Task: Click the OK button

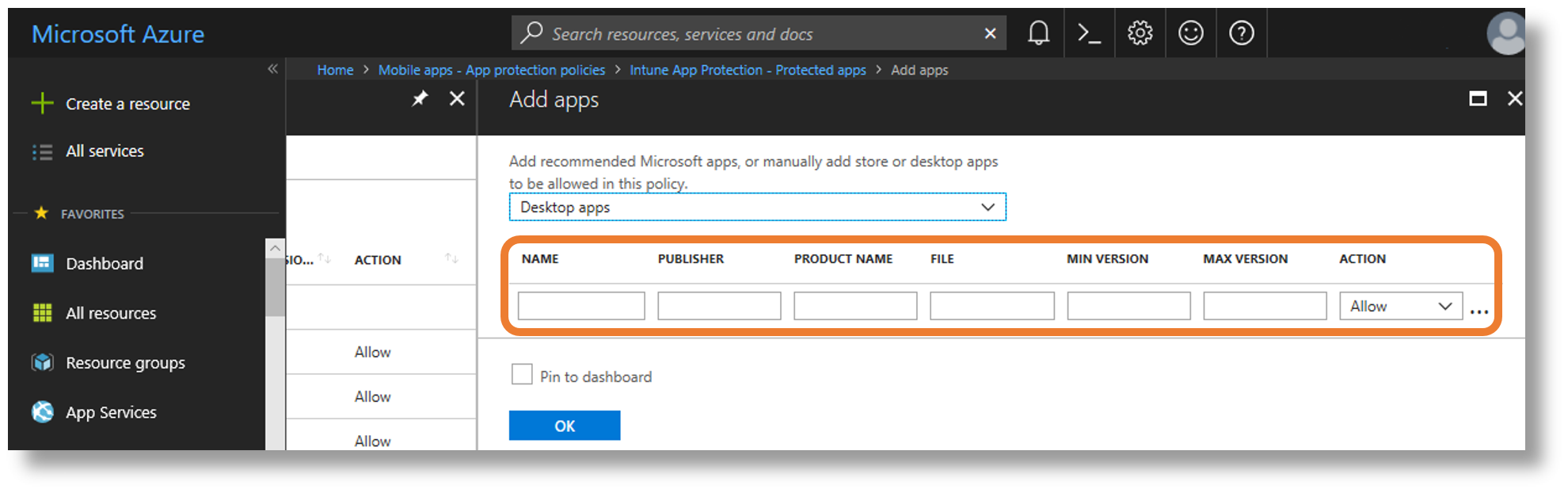Action: (x=564, y=426)
